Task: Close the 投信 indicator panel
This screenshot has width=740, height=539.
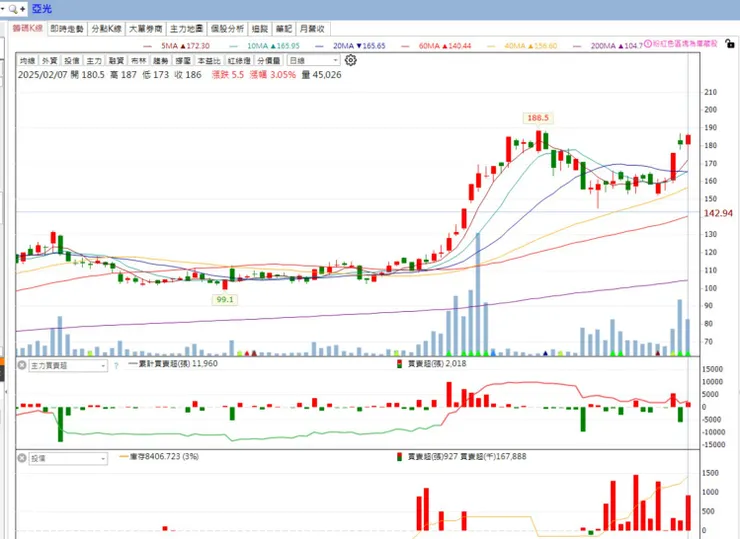Action: click(x=22, y=458)
